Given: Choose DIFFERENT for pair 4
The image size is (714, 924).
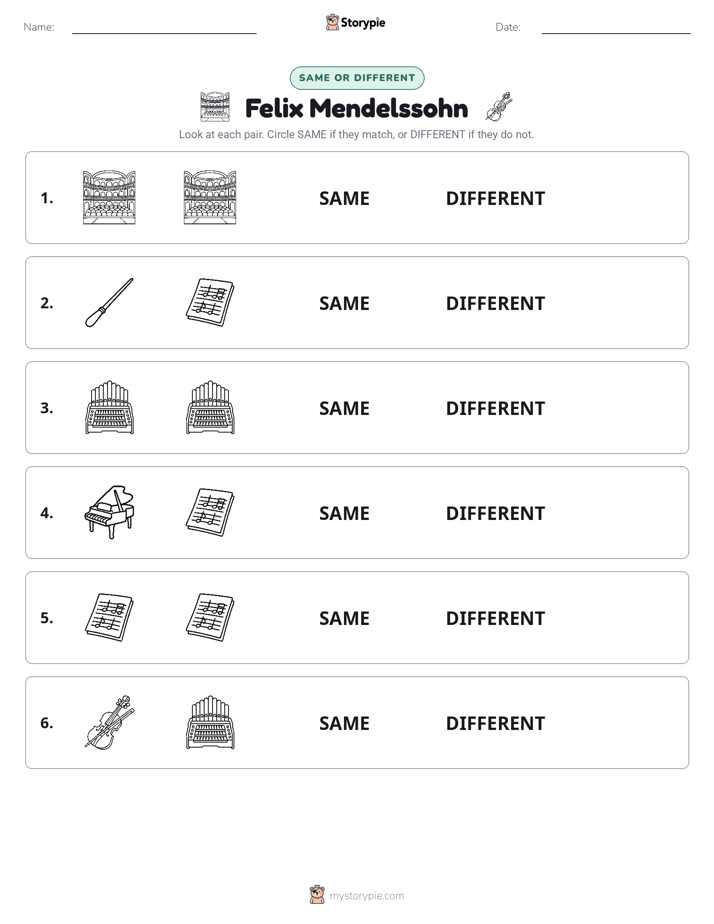Looking at the screenshot, I should click(x=495, y=513).
